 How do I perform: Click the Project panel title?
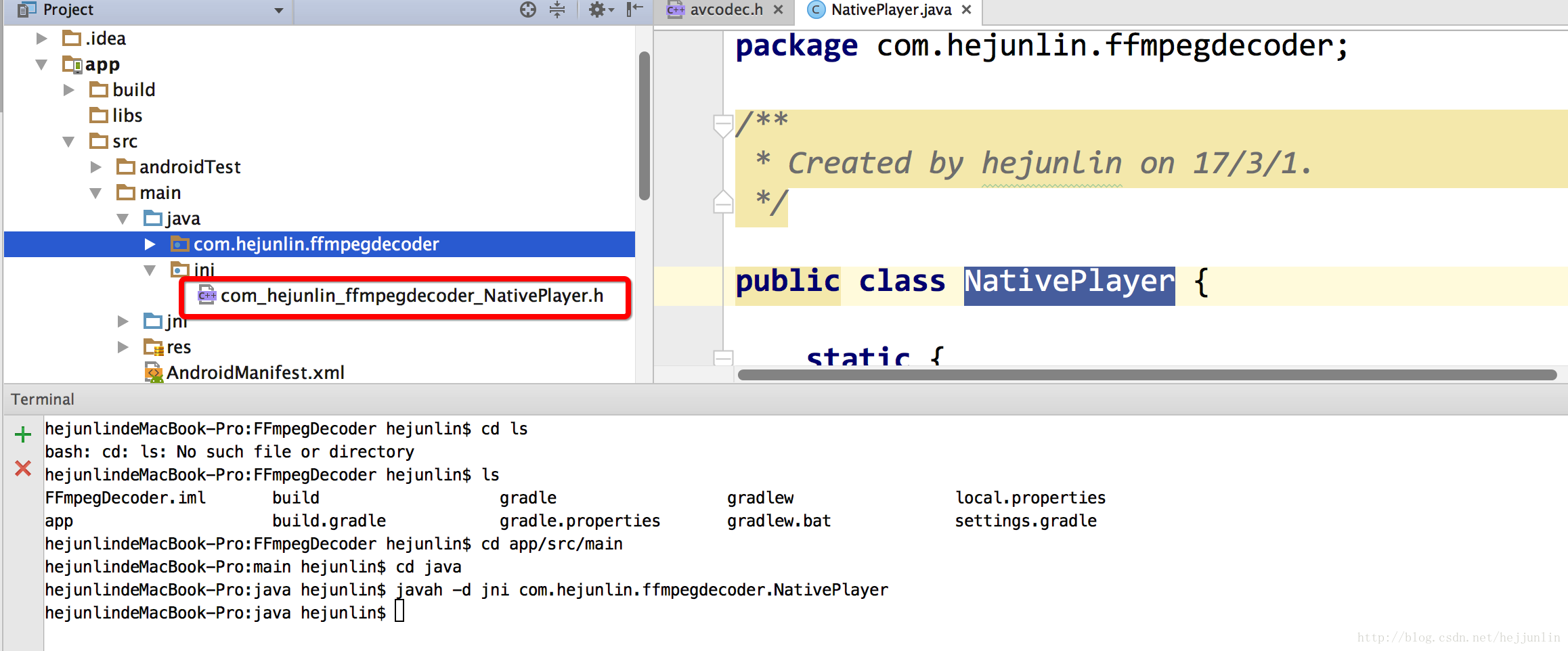tap(68, 9)
